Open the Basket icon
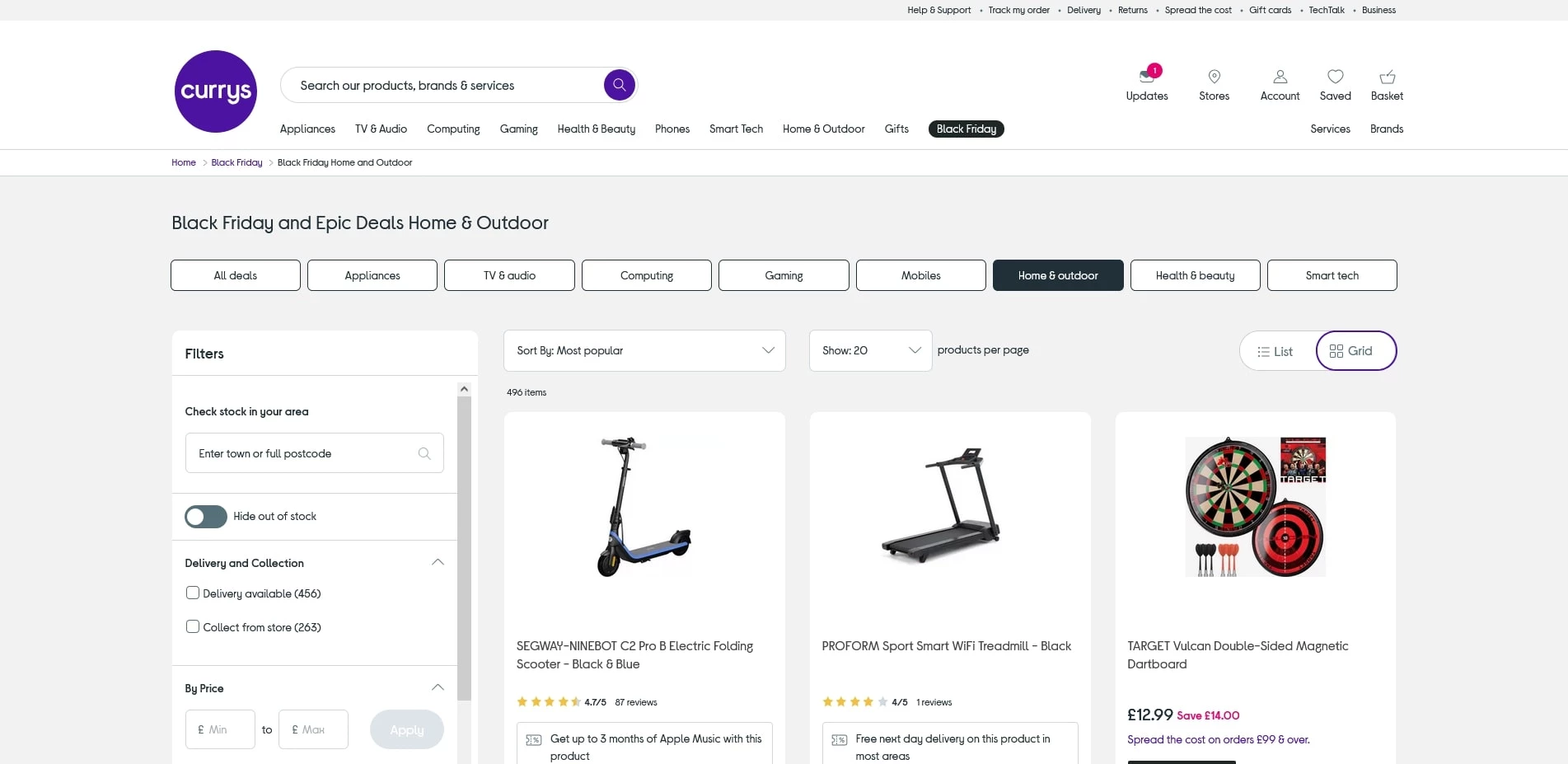Viewport: 1568px width, 764px height. point(1387,77)
